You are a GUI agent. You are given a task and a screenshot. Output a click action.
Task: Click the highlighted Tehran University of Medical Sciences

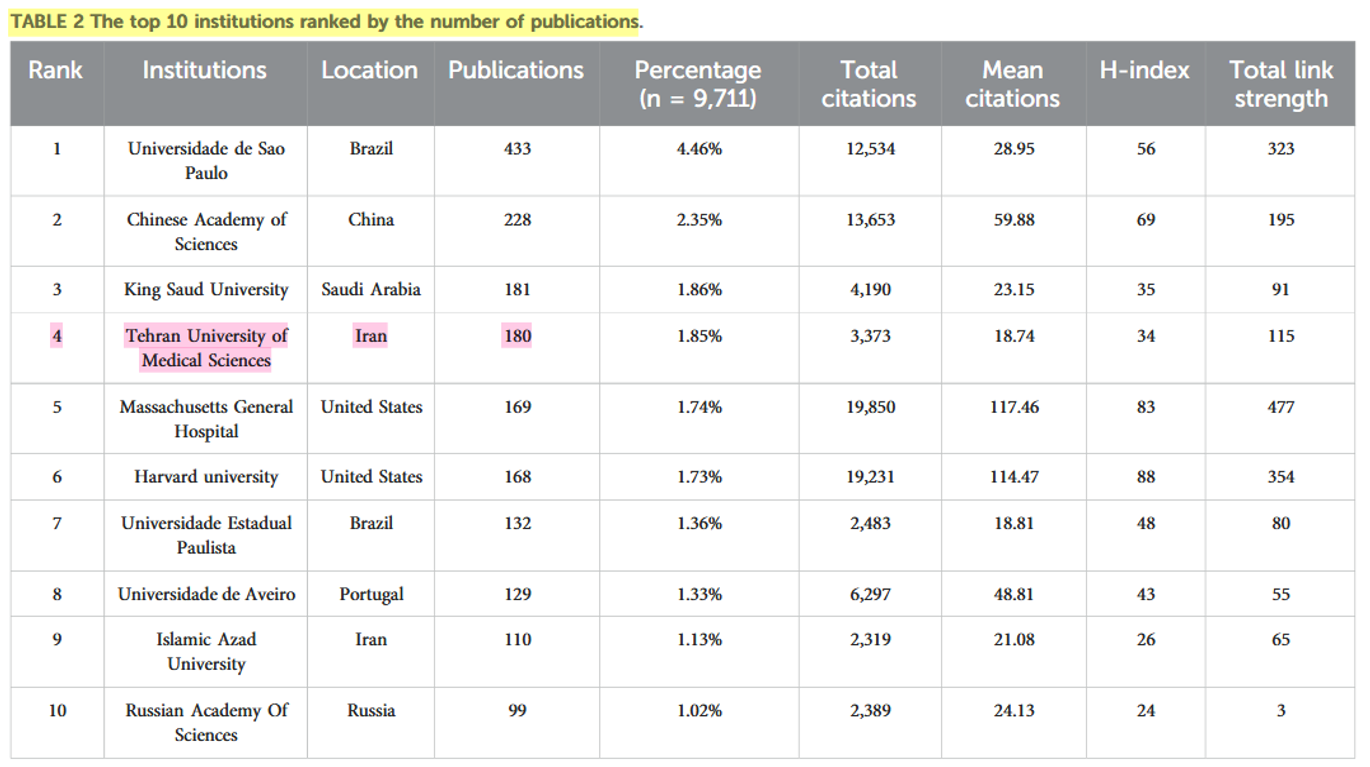[x=206, y=348]
